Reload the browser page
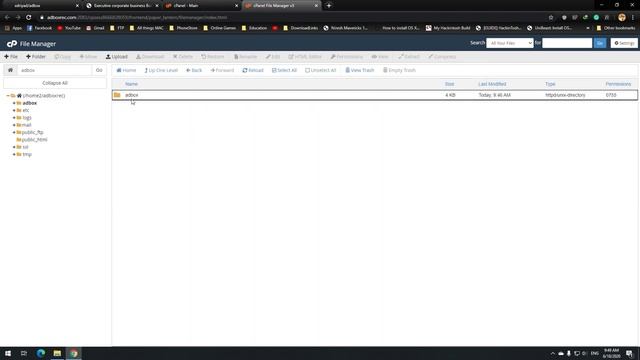The width and height of the screenshot is (640, 360). (x=29, y=18)
